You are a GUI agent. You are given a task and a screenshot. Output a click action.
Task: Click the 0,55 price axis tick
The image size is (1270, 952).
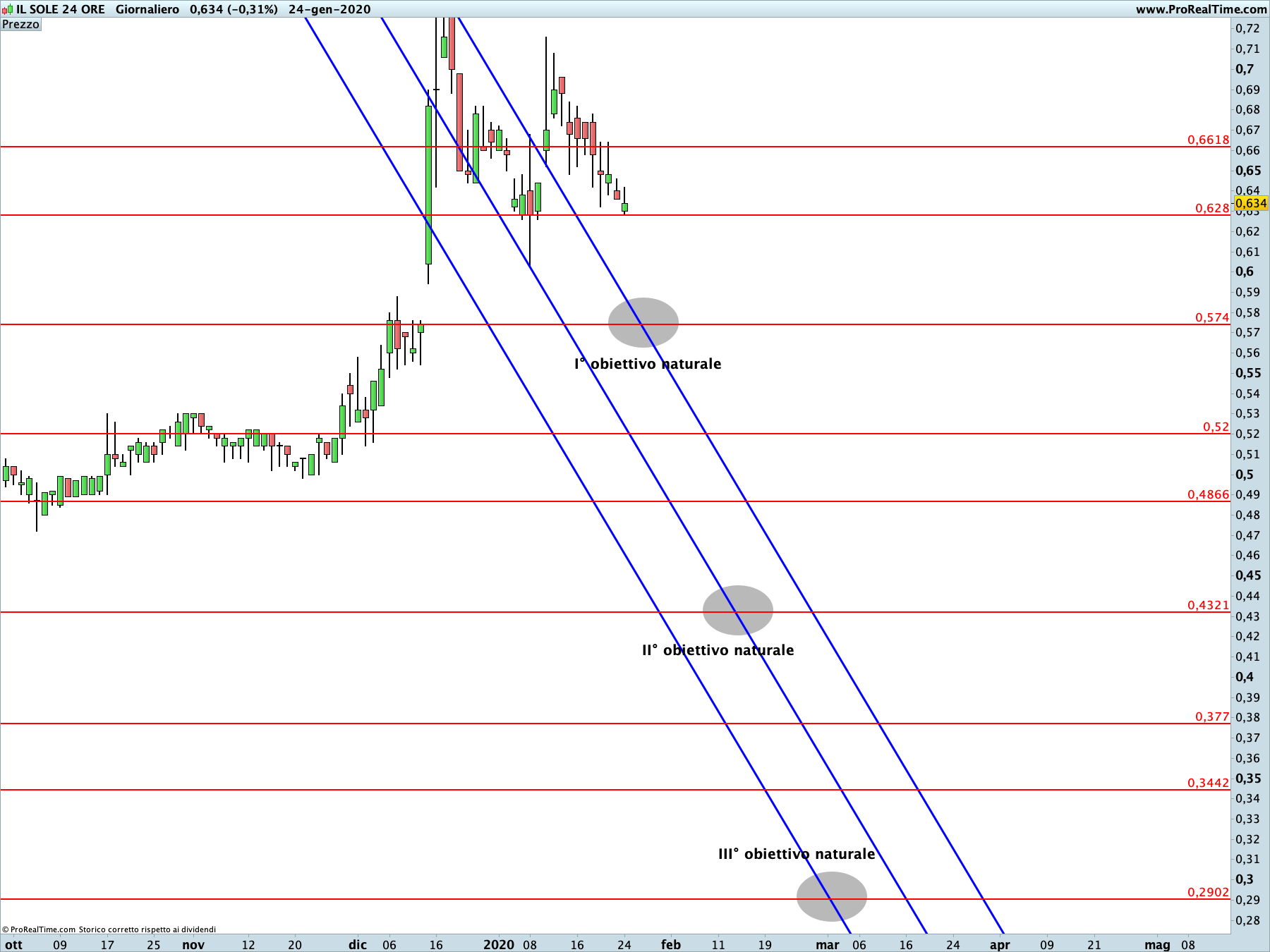tap(1248, 373)
